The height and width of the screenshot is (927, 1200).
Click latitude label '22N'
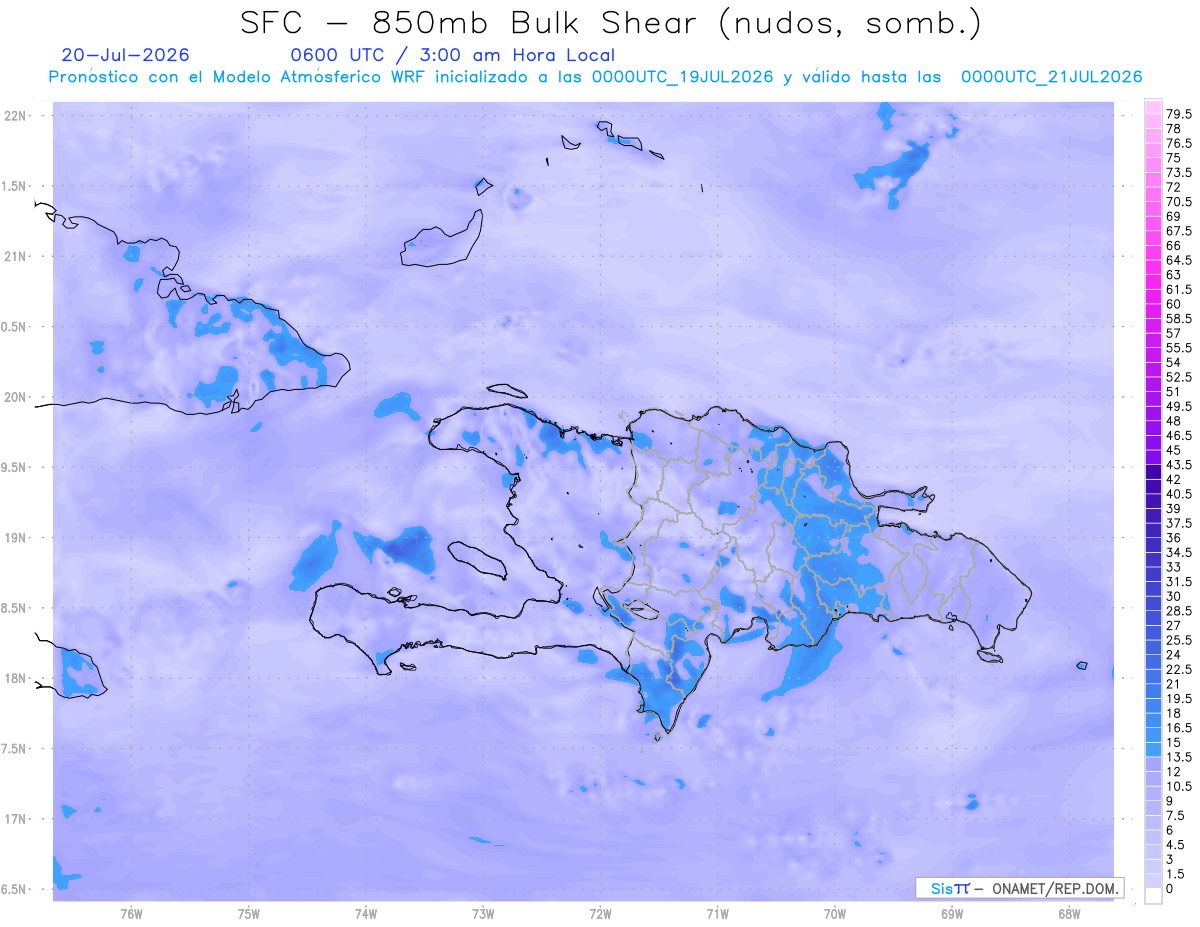pos(16,116)
